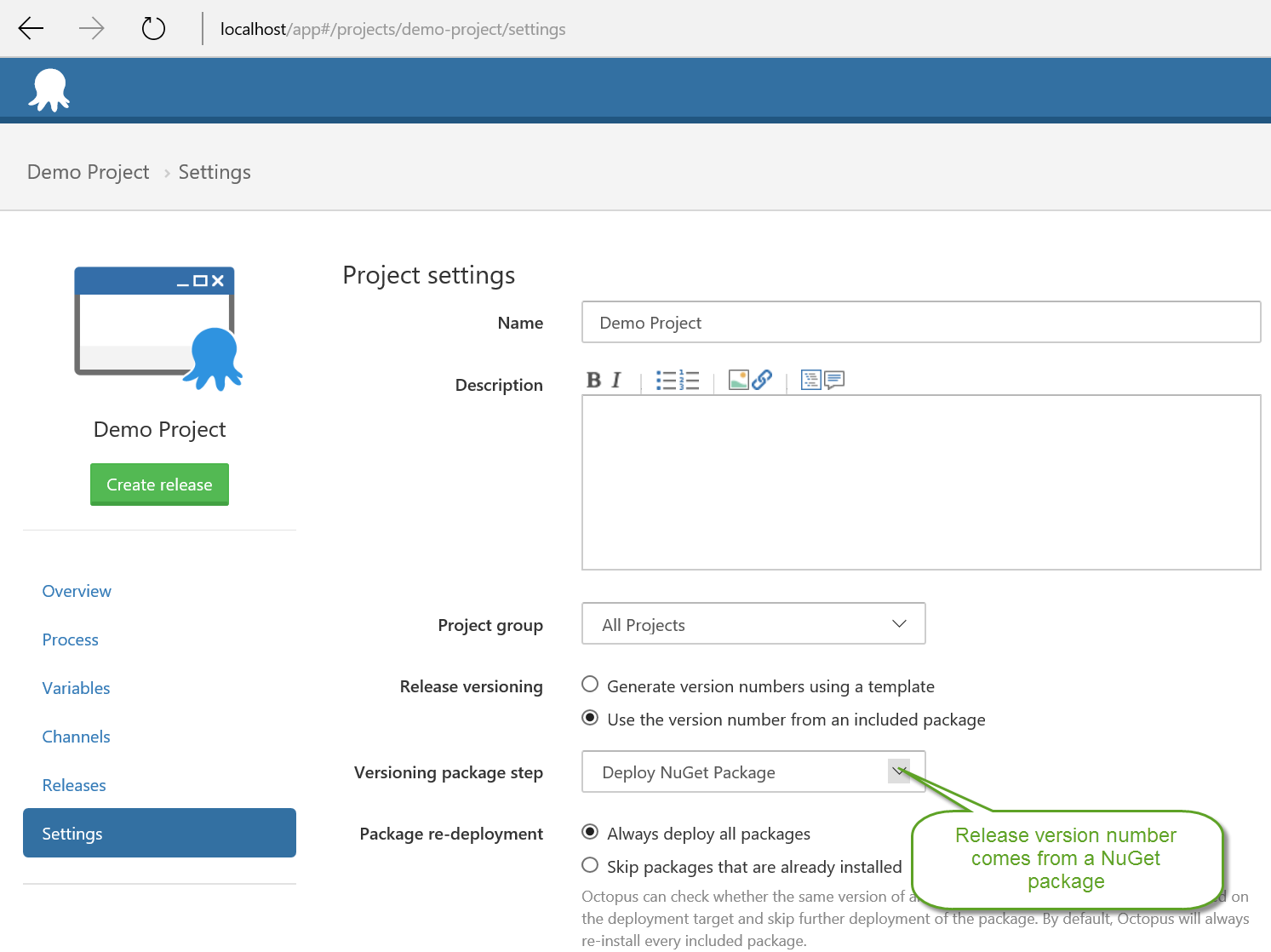This screenshot has height=952, width=1271.
Task: Choose 'Skip packages that are already installed'
Action: (590, 865)
